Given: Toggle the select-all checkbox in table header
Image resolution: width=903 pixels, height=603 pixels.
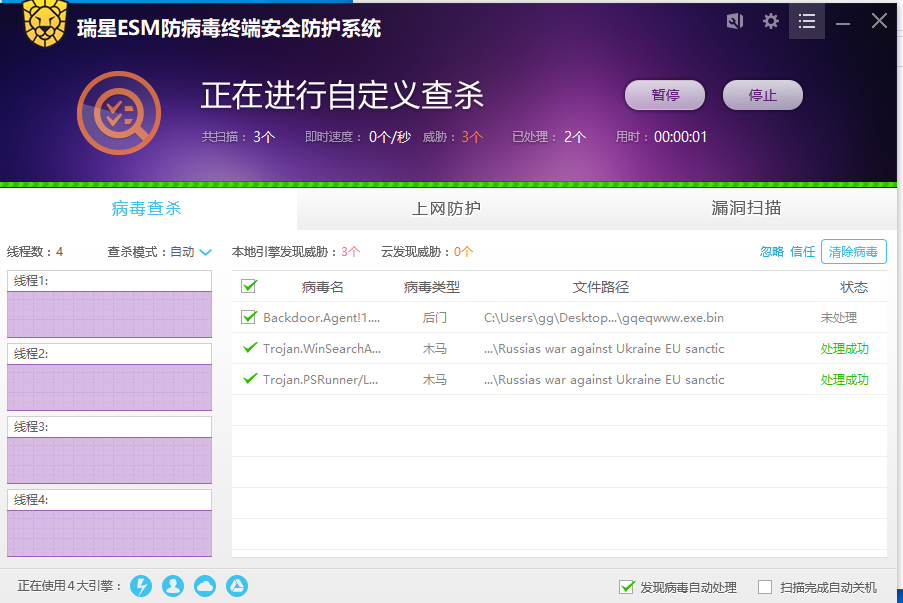Looking at the screenshot, I should tap(249, 286).
